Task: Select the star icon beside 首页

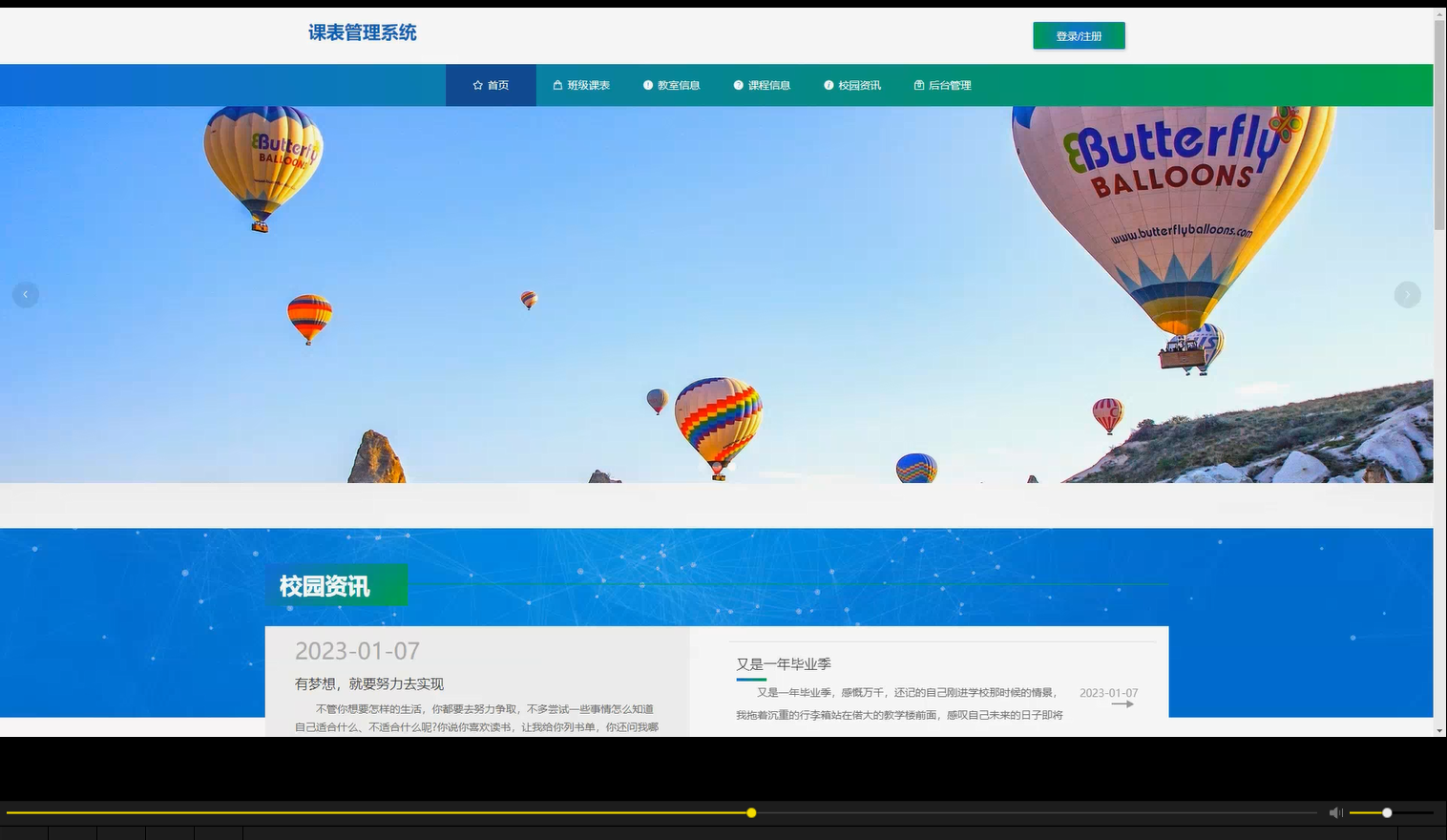Action: click(476, 85)
